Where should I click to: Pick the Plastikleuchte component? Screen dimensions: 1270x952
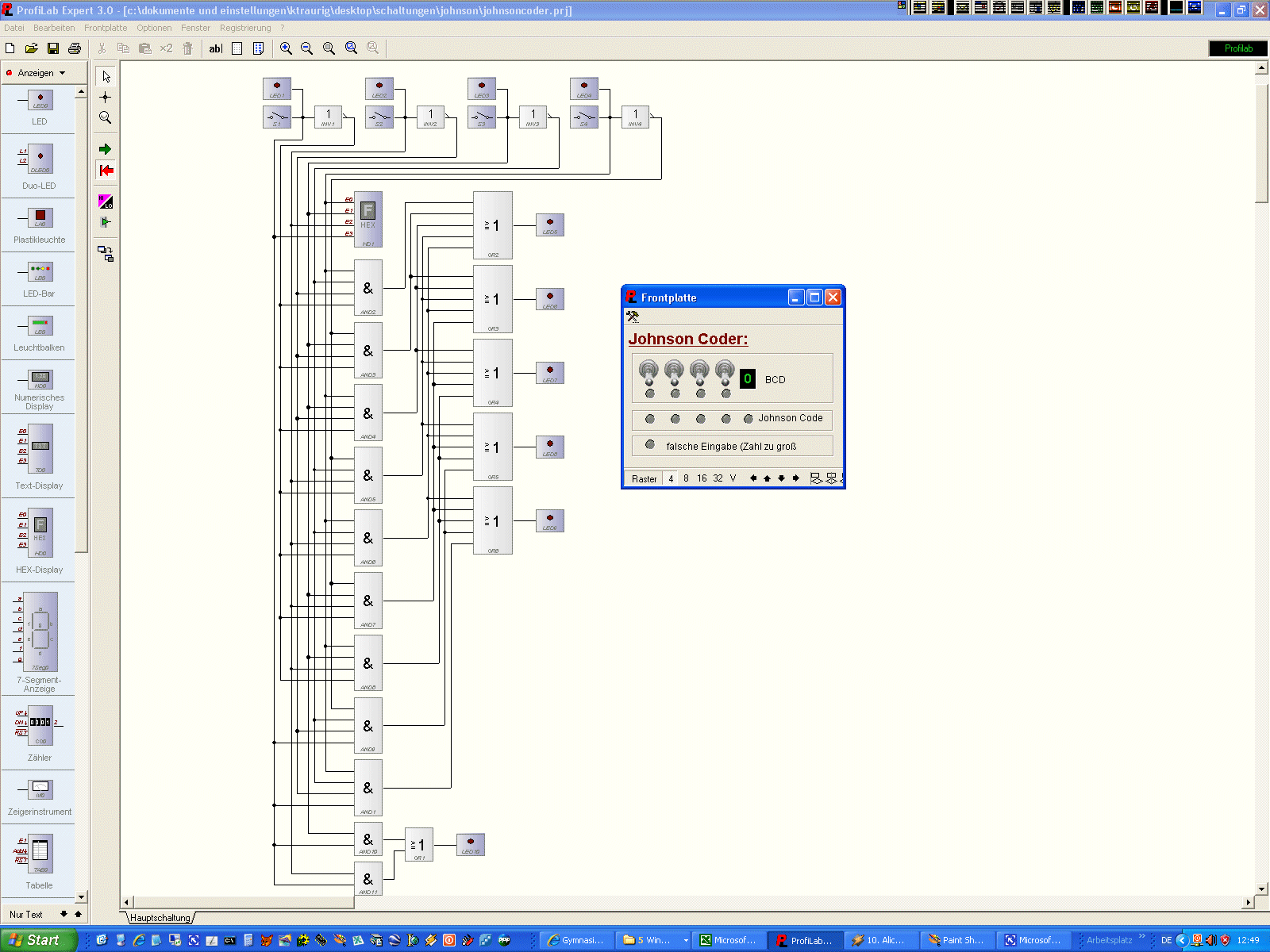[40, 225]
